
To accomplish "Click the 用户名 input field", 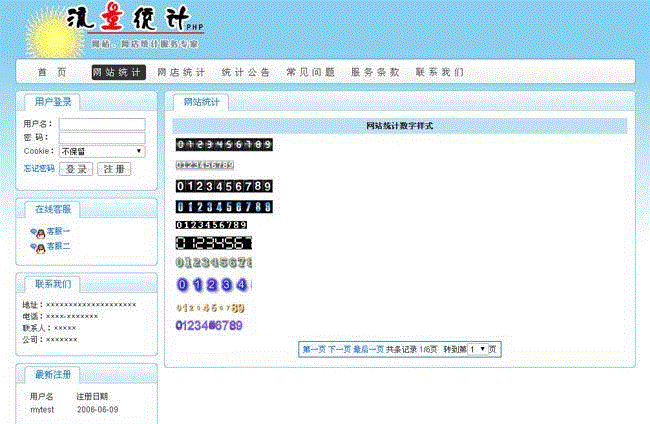I will [x=102, y=124].
